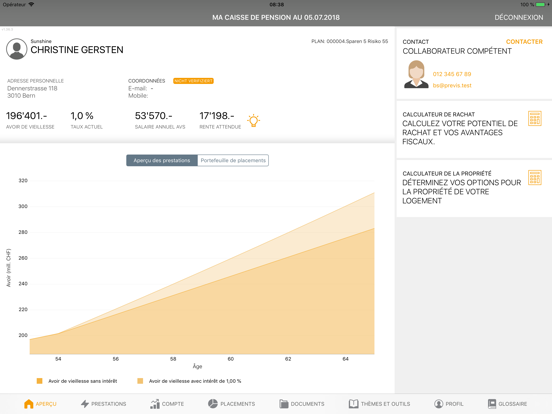The height and width of the screenshot is (414, 552).
Task: Check the Wi-Fi status icon
Action: [31, 5]
